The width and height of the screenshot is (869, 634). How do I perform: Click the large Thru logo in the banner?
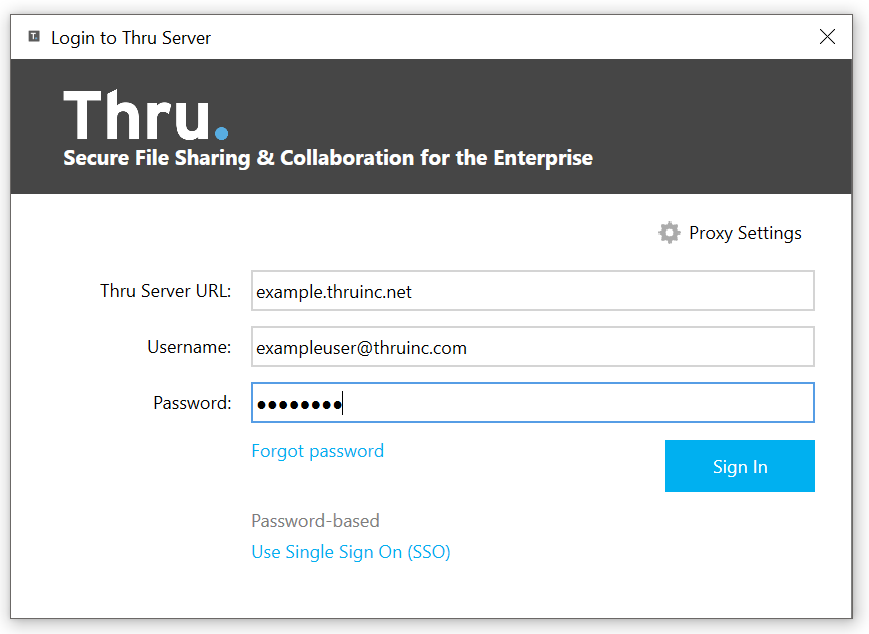coord(146,115)
